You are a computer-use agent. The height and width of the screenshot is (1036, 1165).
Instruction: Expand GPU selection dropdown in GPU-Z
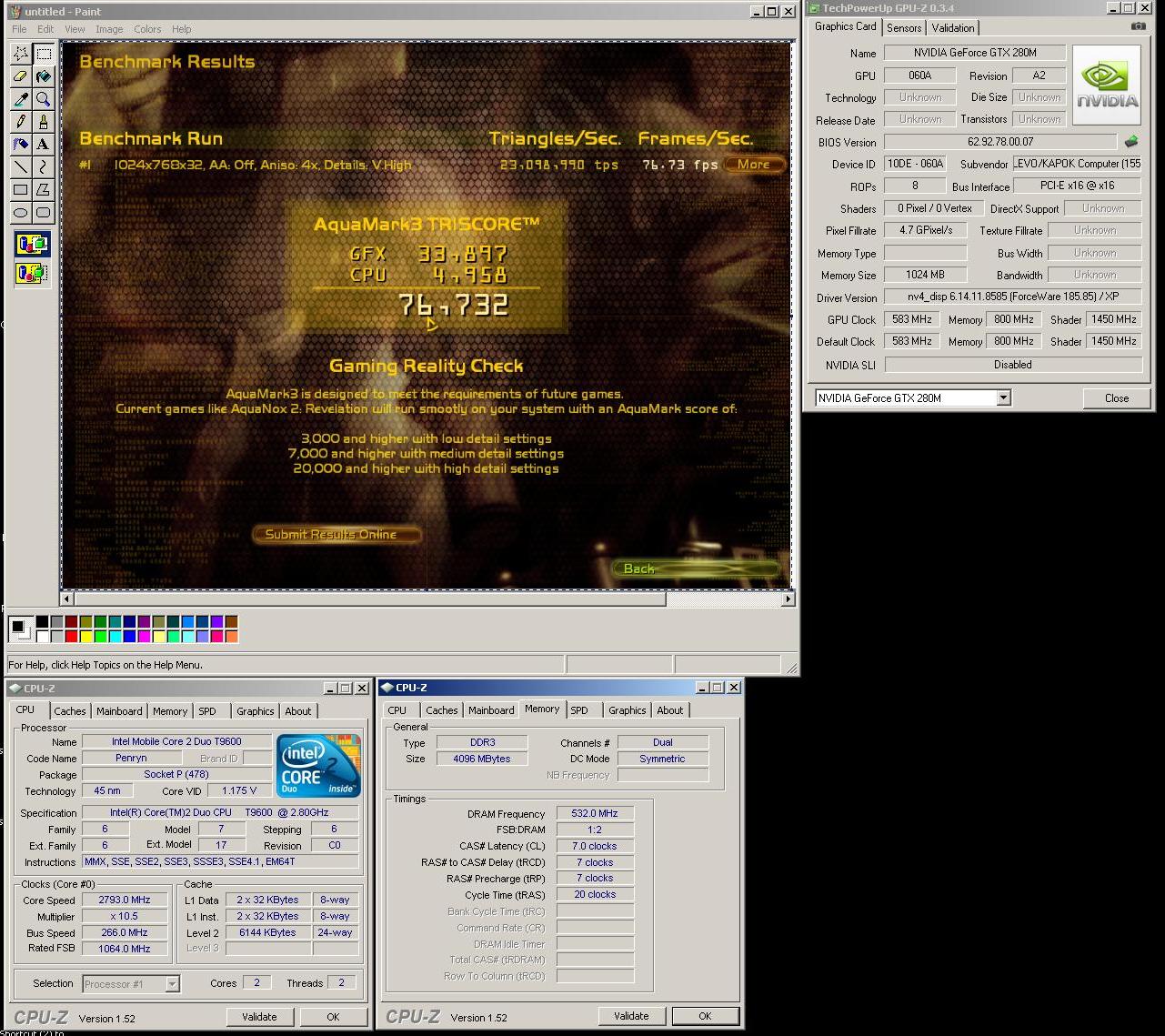[1003, 397]
